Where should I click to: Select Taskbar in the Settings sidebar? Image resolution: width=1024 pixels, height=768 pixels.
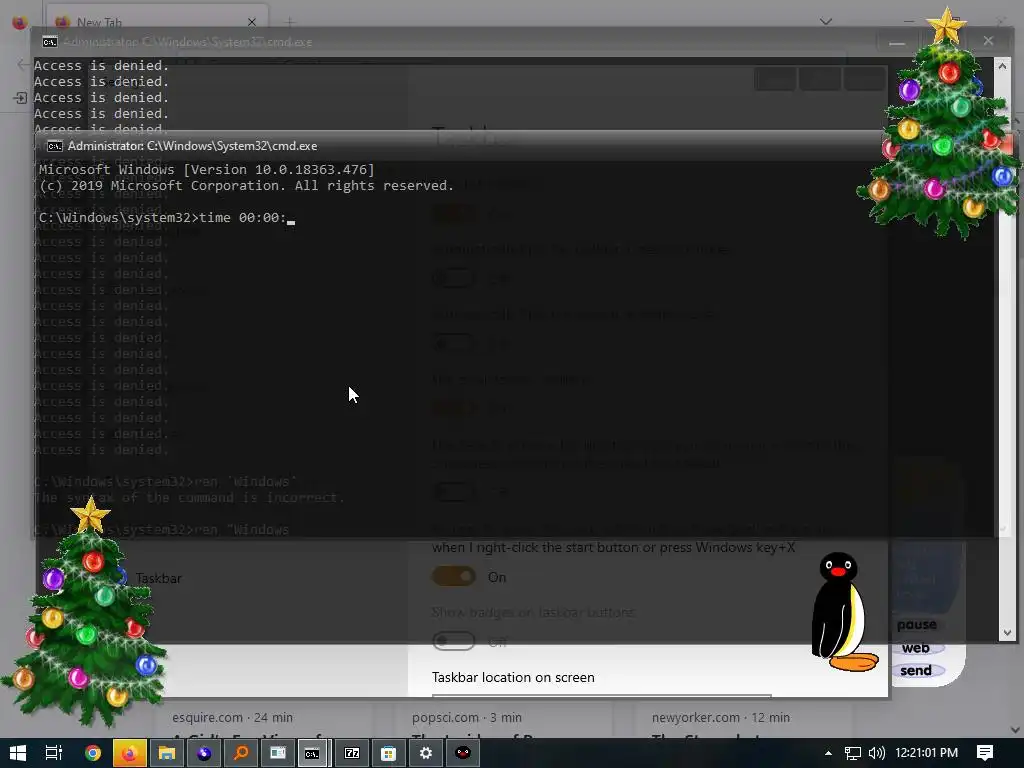click(159, 578)
